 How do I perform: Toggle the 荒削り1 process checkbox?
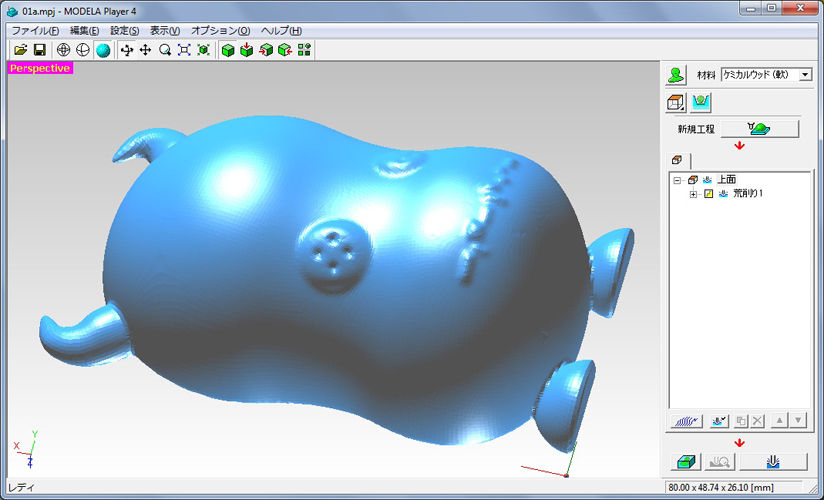[x=706, y=193]
